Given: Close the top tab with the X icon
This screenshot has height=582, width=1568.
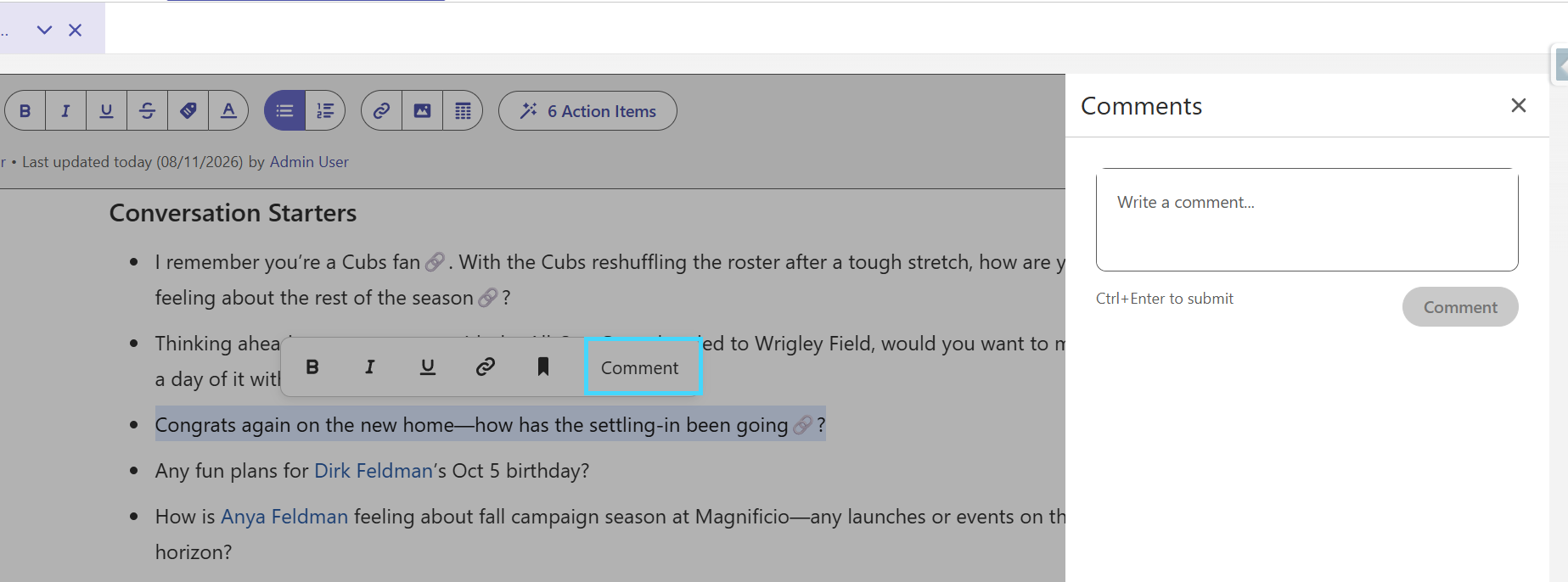Looking at the screenshot, I should click(76, 30).
